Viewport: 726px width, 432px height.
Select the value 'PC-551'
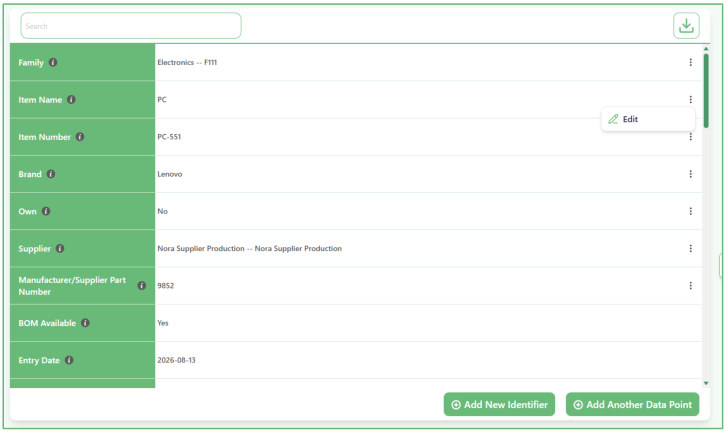point(169,137)
